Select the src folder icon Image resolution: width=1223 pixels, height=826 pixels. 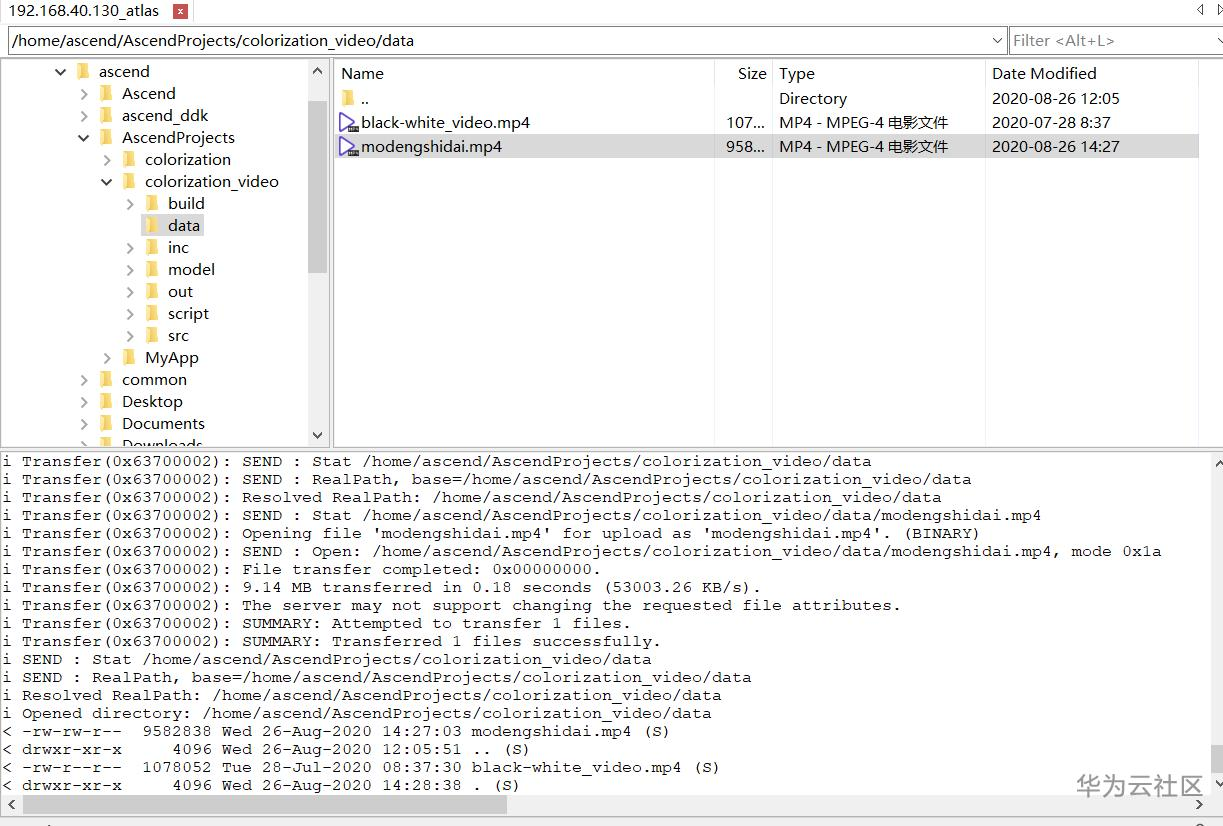click(x=152, y=335)
